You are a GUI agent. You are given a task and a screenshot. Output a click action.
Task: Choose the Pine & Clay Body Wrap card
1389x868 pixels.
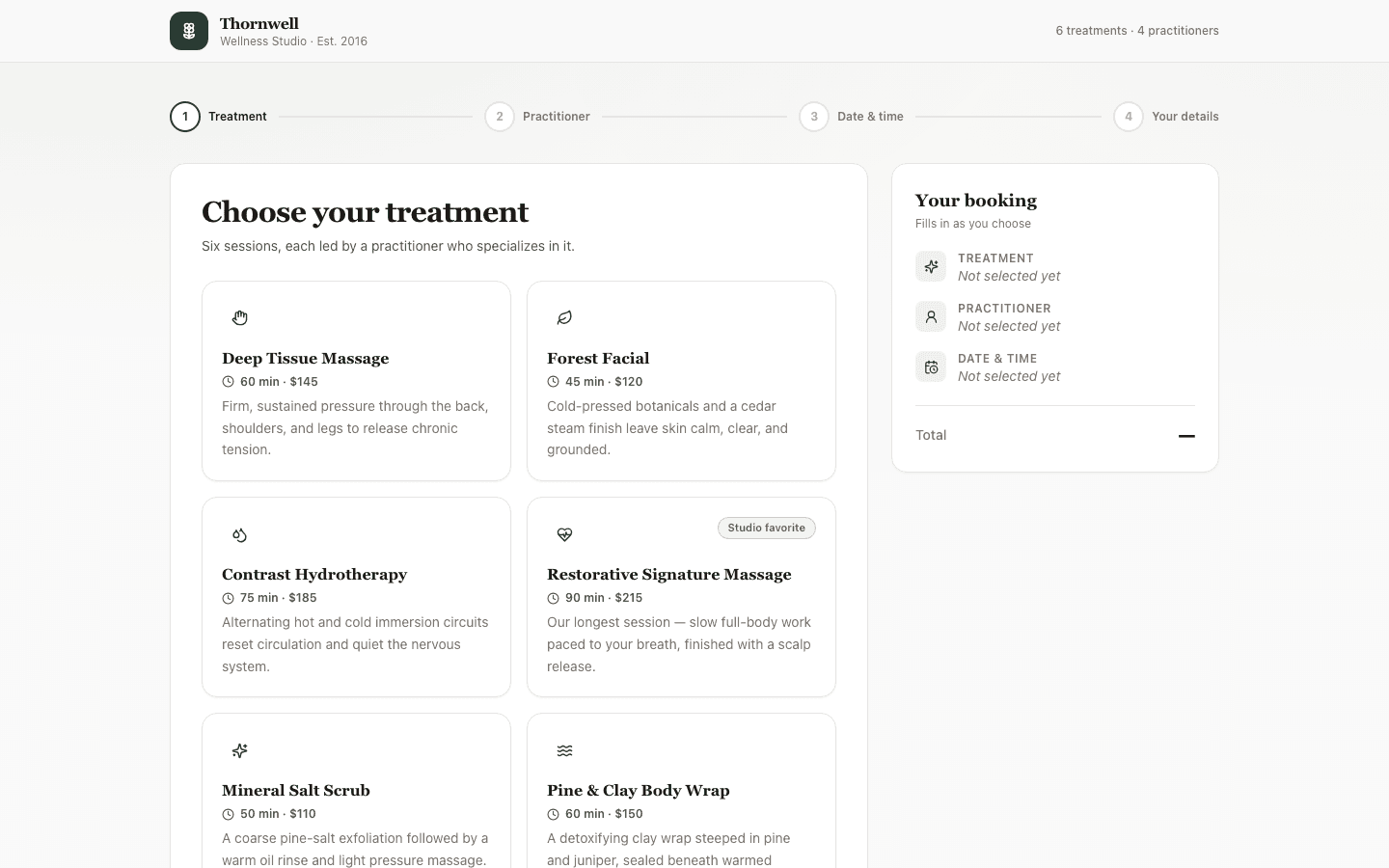tap(681, 791)
